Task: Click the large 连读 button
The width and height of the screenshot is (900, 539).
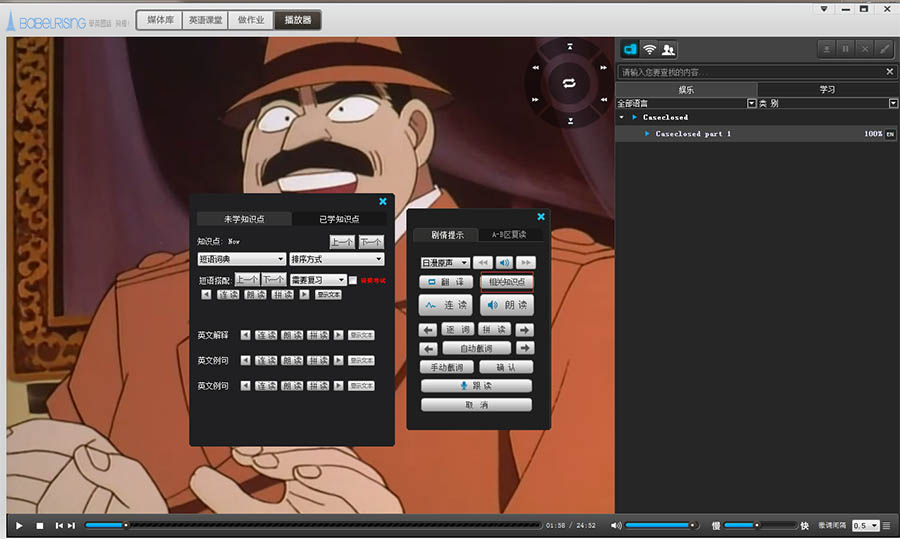Action: pyautogui.click(x=445, y=305)
